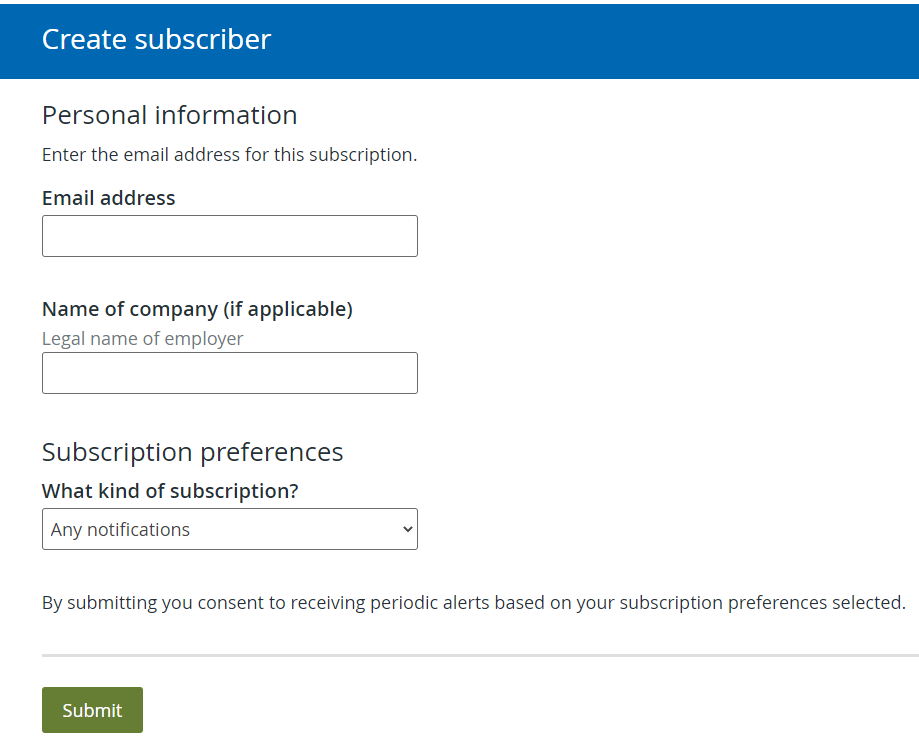Click the Email address input field
The image size is (919, 742).
[230, 236]
